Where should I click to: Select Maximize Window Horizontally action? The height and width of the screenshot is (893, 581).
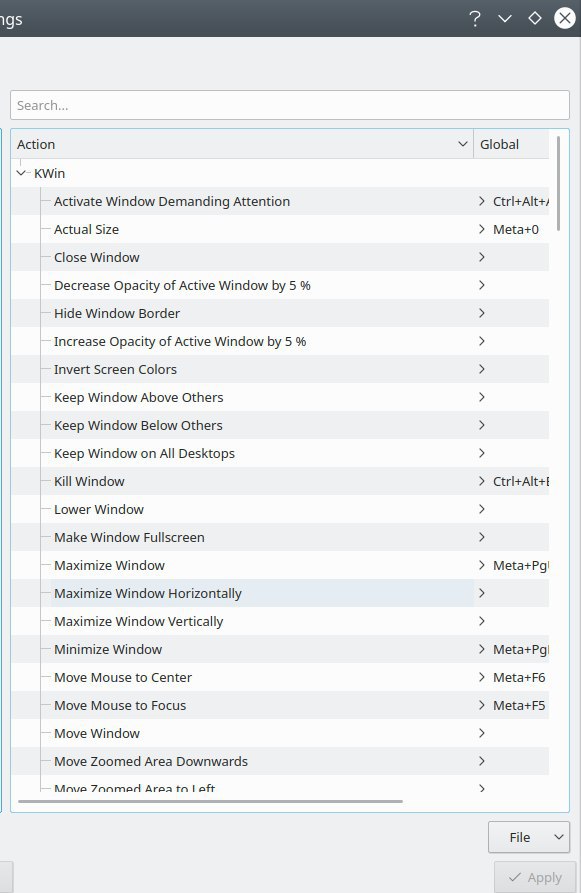(148, 593)
